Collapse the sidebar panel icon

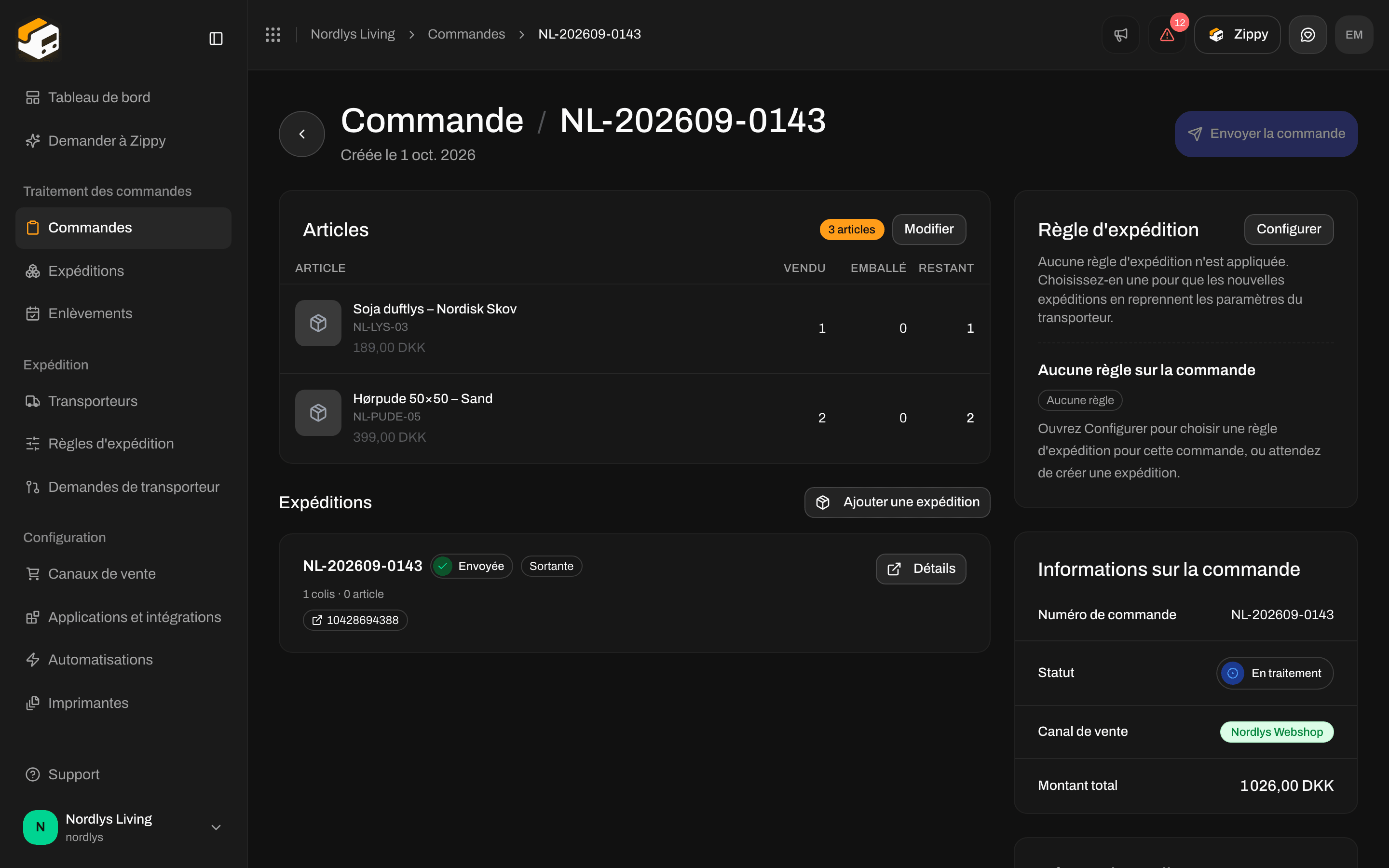(x=216, y=39)
